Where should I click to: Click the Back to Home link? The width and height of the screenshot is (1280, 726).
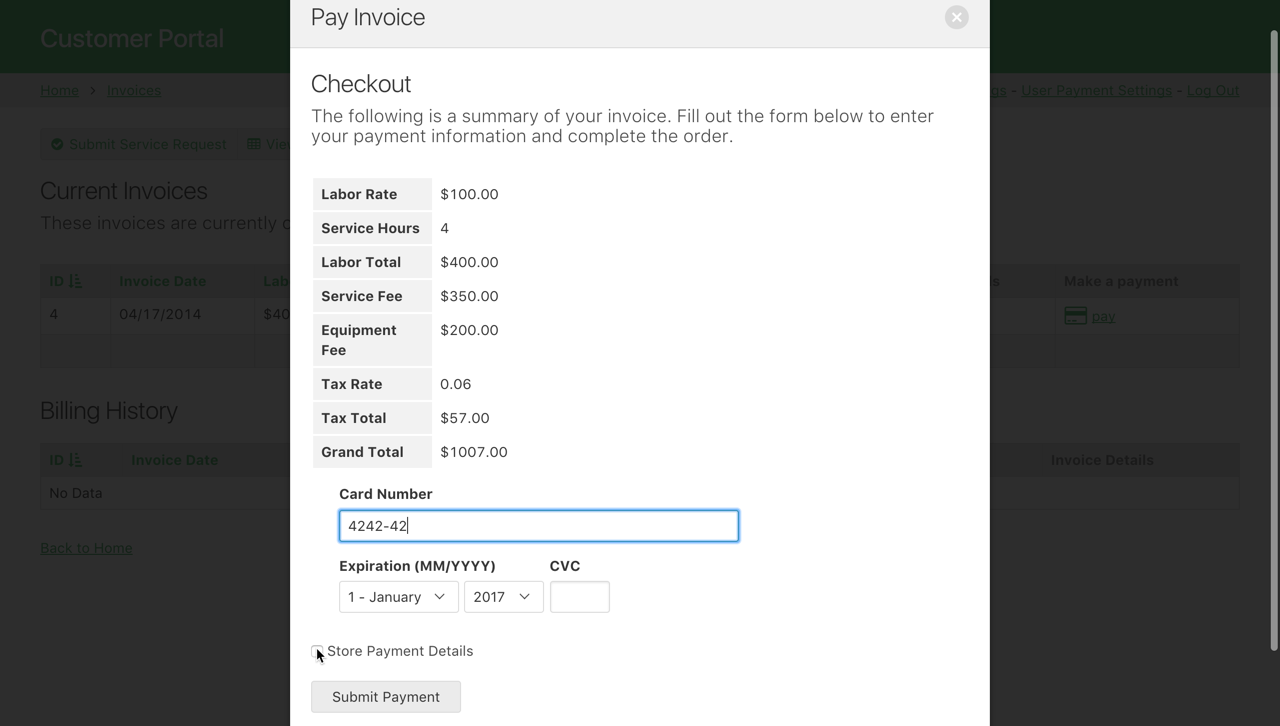[x=86, y=547]
